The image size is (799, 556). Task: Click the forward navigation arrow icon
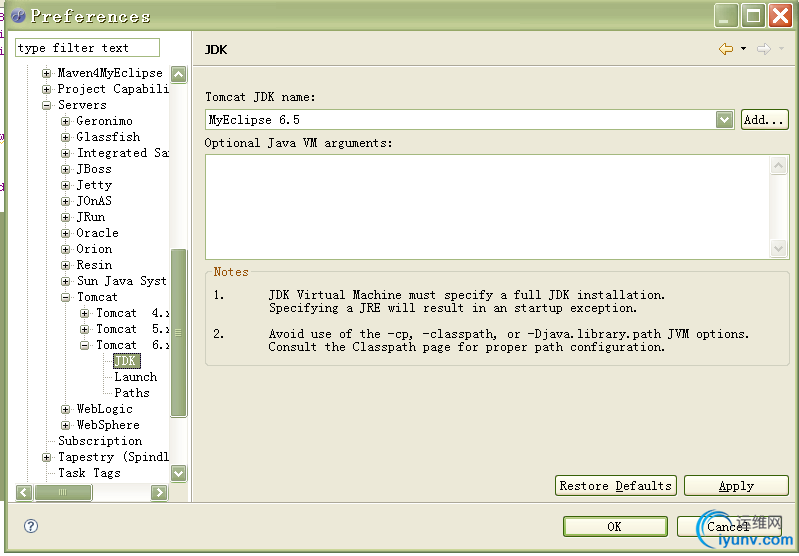tap(763, 49)
